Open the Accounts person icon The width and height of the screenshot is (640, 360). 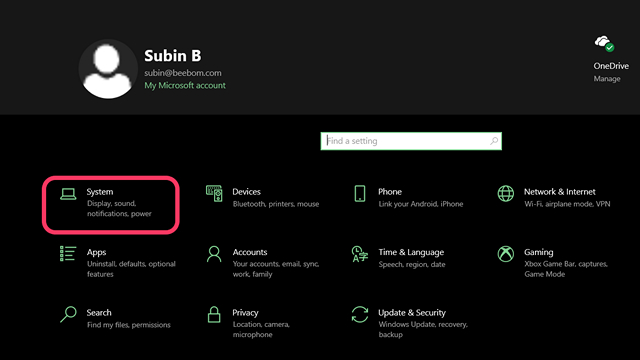point(214,254)
